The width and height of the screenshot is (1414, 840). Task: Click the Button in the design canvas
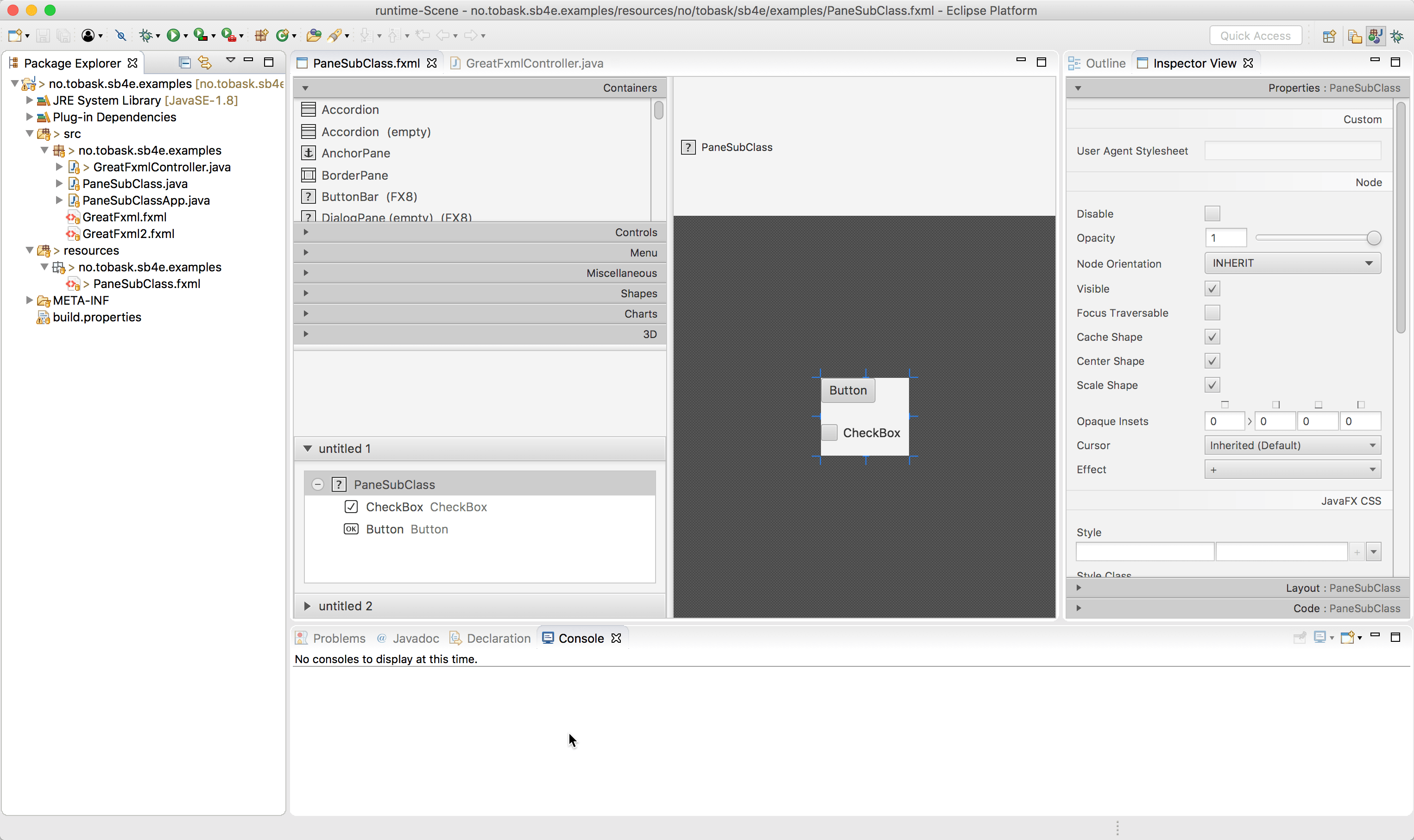click(x=847, y=390)
